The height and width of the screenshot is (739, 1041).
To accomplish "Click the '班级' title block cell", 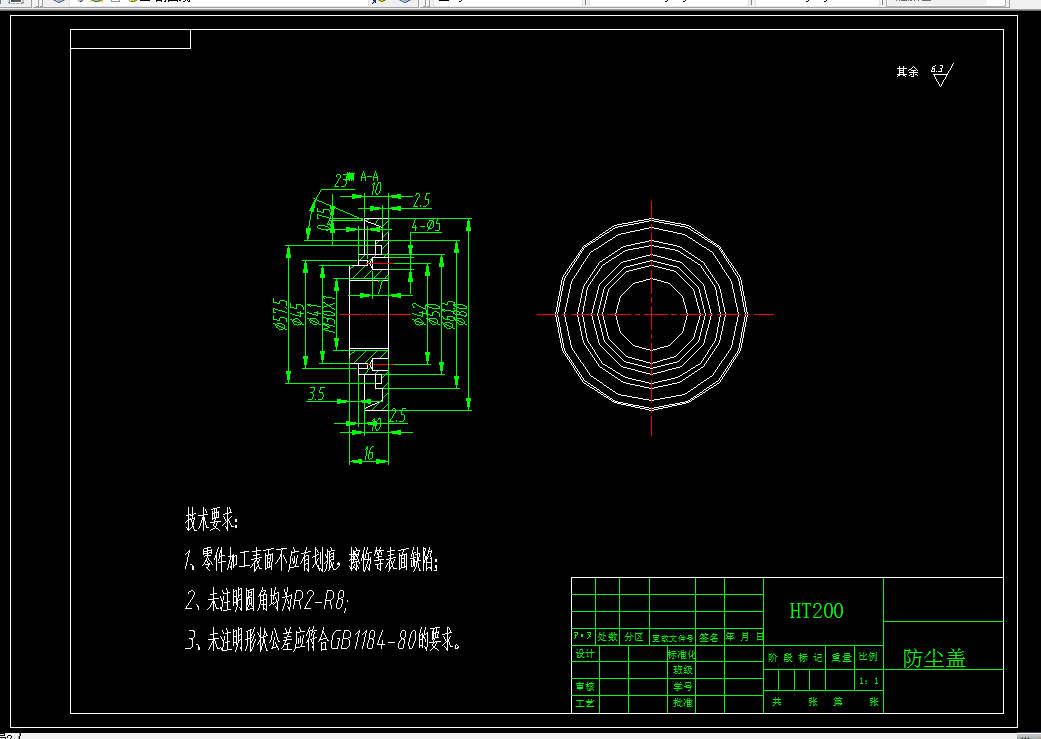I will coord(683,670).
